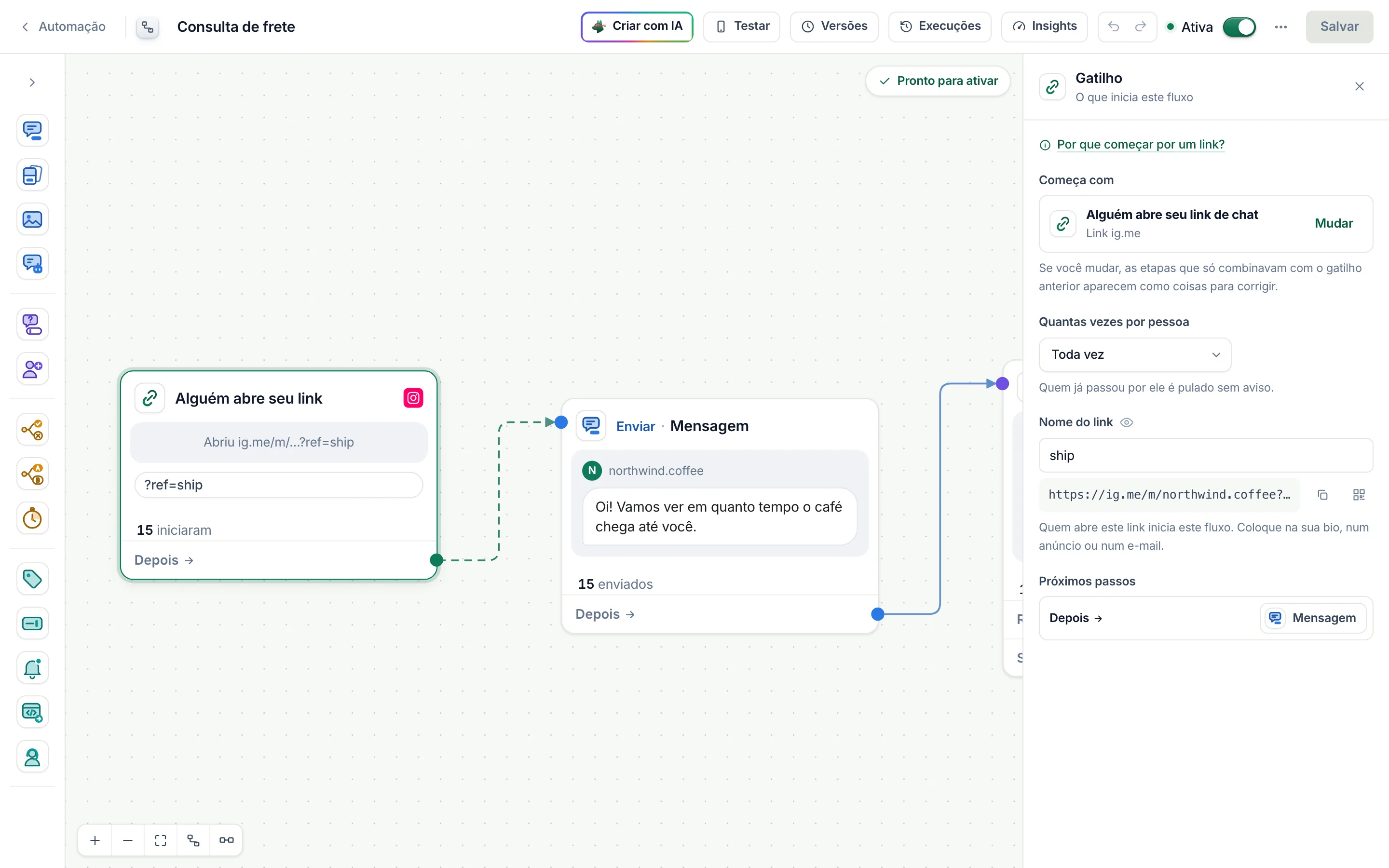Show QR code for the link
Screen dimensions: 1389x868
1359,495
